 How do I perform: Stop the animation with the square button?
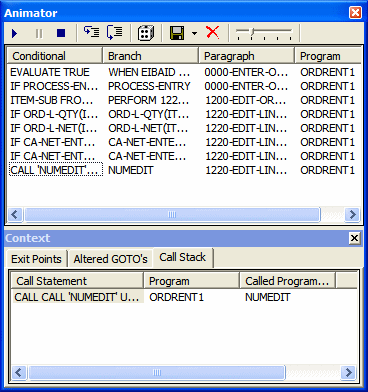tap(61, 33)
